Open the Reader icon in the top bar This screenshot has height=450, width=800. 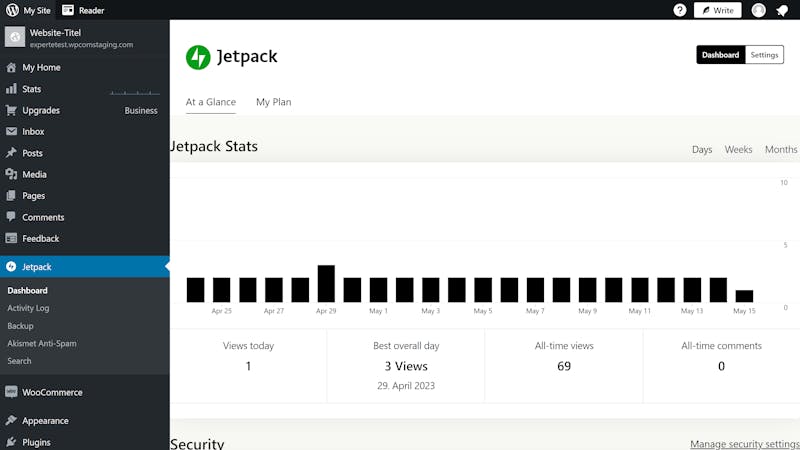pos(68,10)
